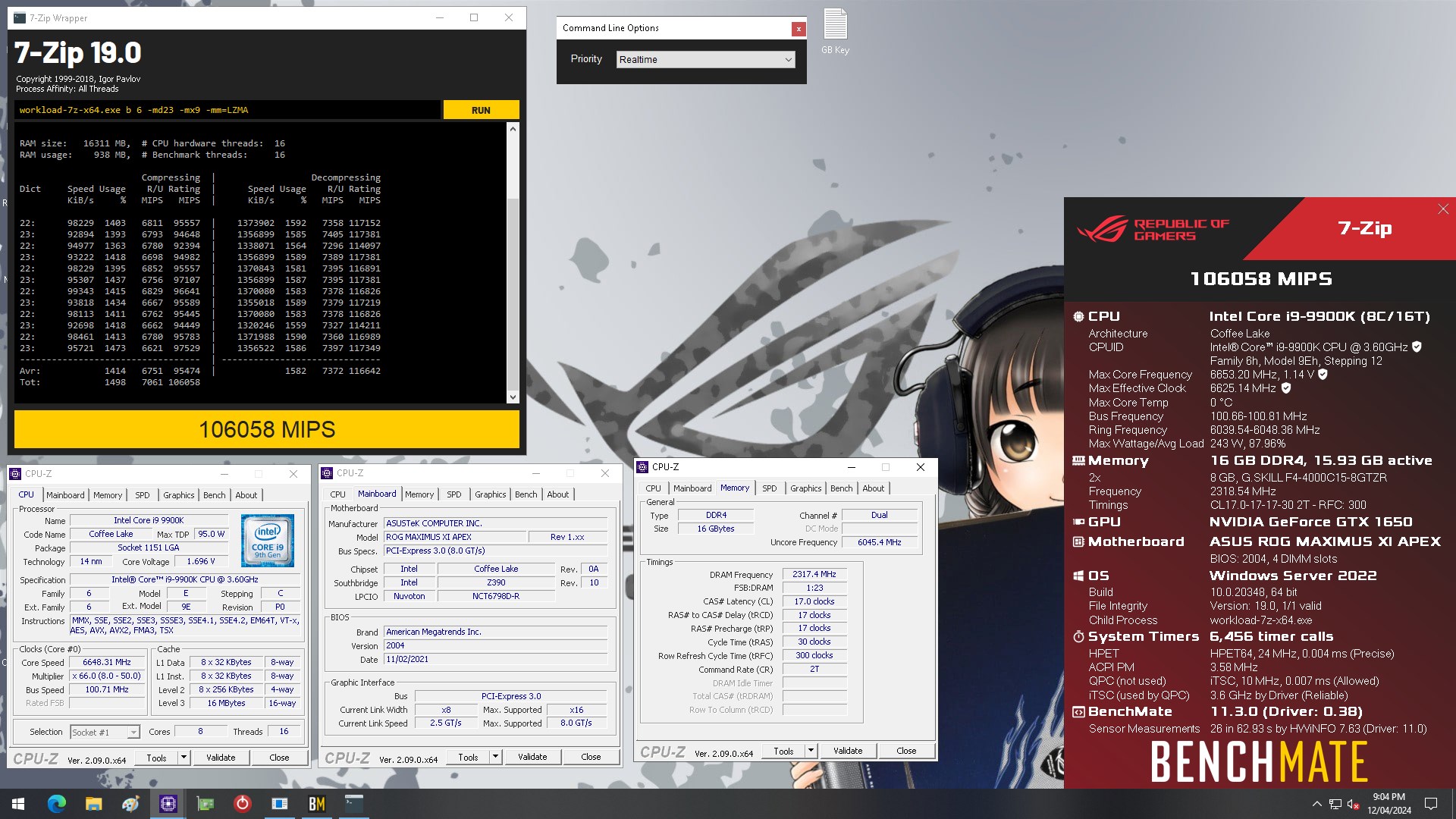Show hidden system tray icons chevron
Image resolution: width=1456 pixels, height=819 pixels.
[x=1316, y=804]
